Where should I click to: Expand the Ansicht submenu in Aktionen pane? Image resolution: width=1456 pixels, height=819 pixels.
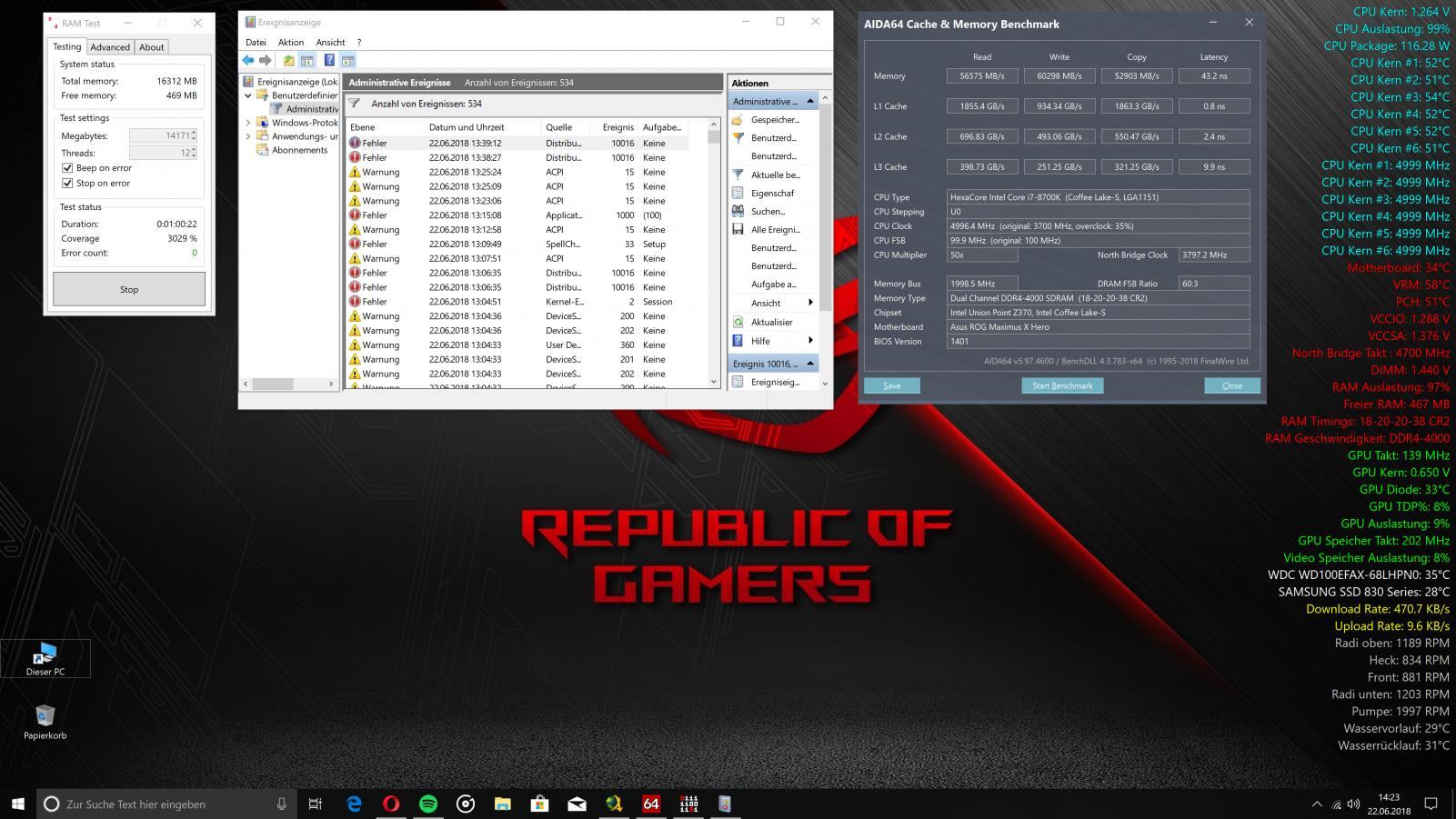pos(810,303)
